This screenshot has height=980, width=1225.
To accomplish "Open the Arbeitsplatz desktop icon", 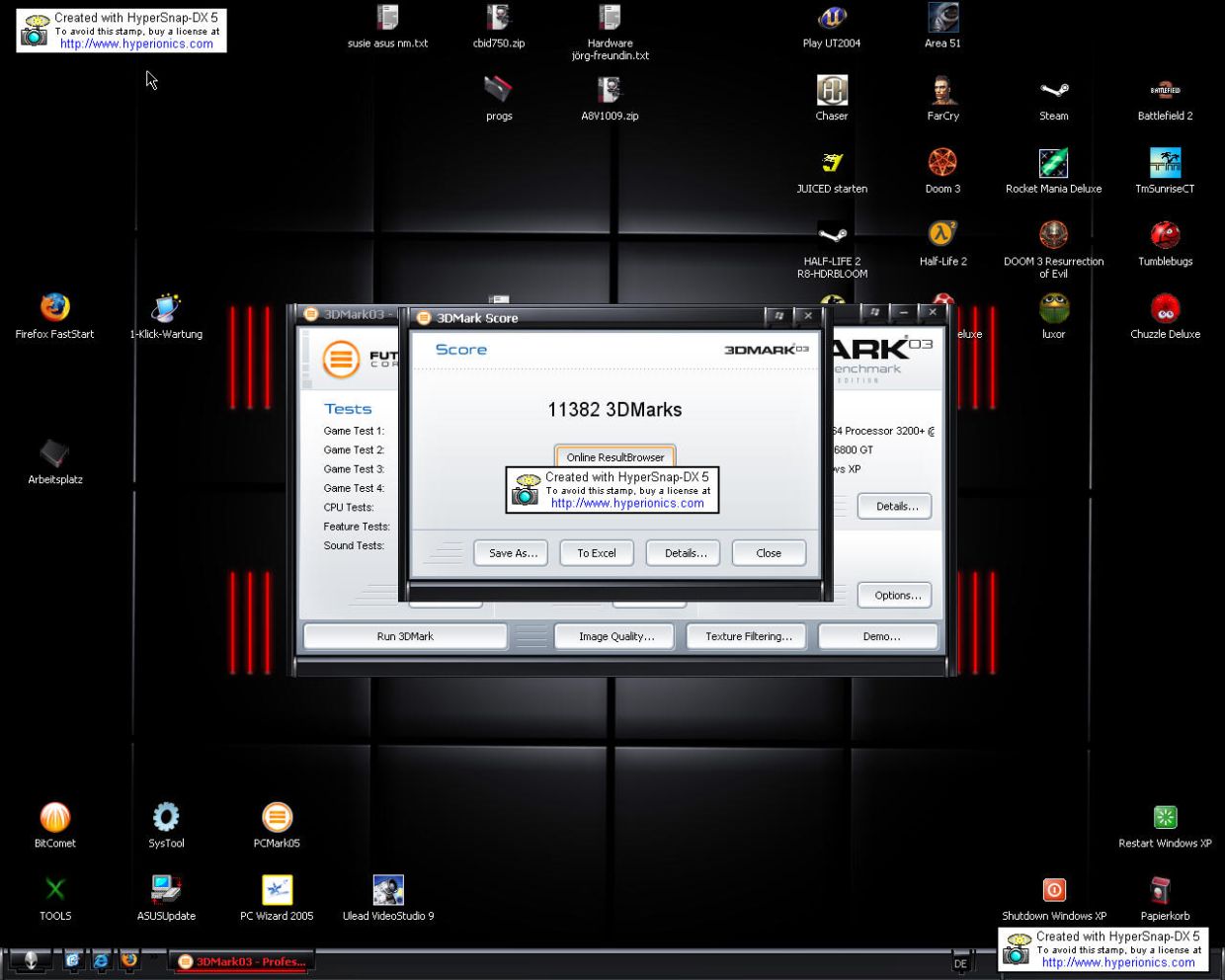I will tap(55, 453).
